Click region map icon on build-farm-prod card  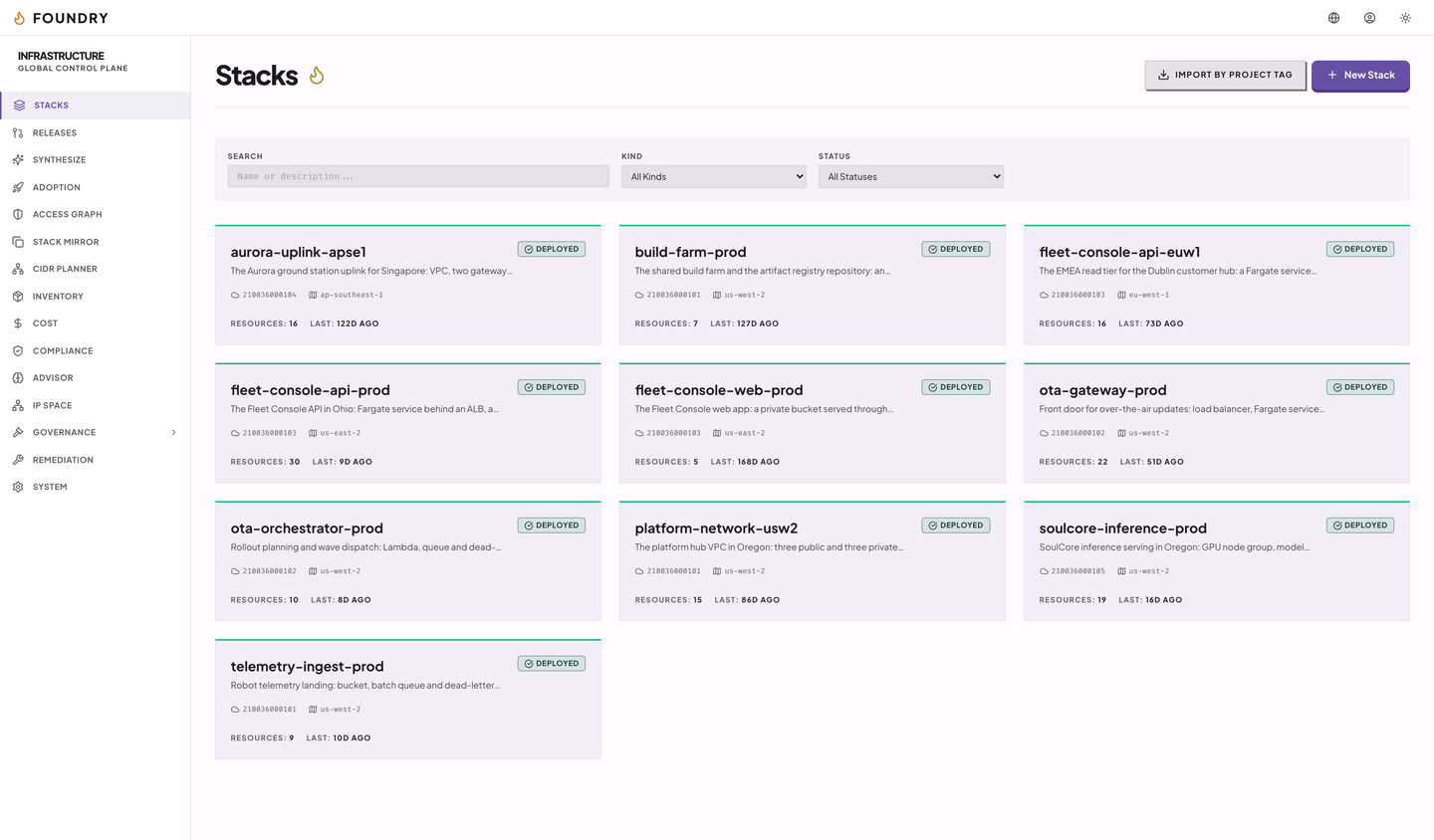tap(717, 295)
